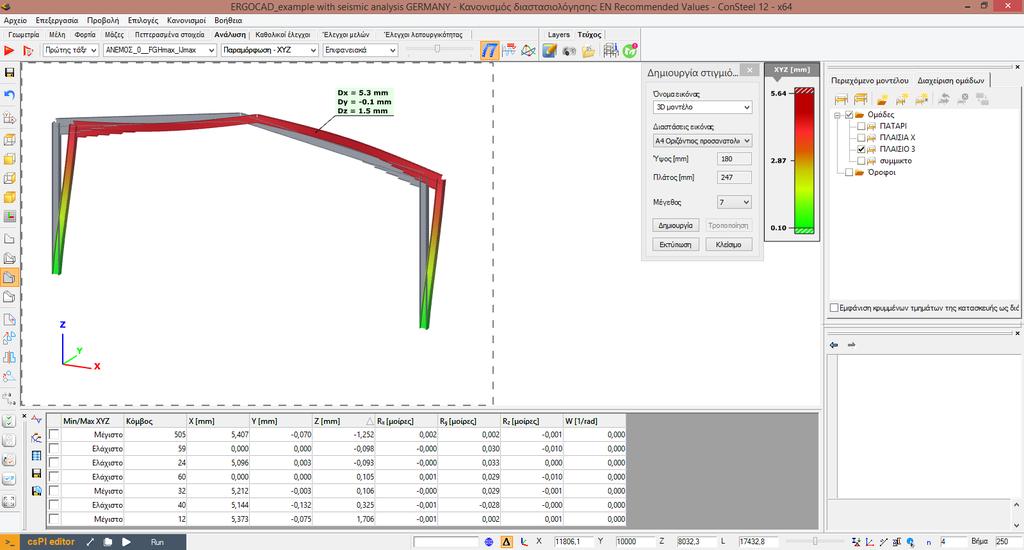The height and width of the screenshot is (550, 1024).
Task: Open the Όνομα εικόνας 3D μοντέλο dropdown
Action: point(702,107)
